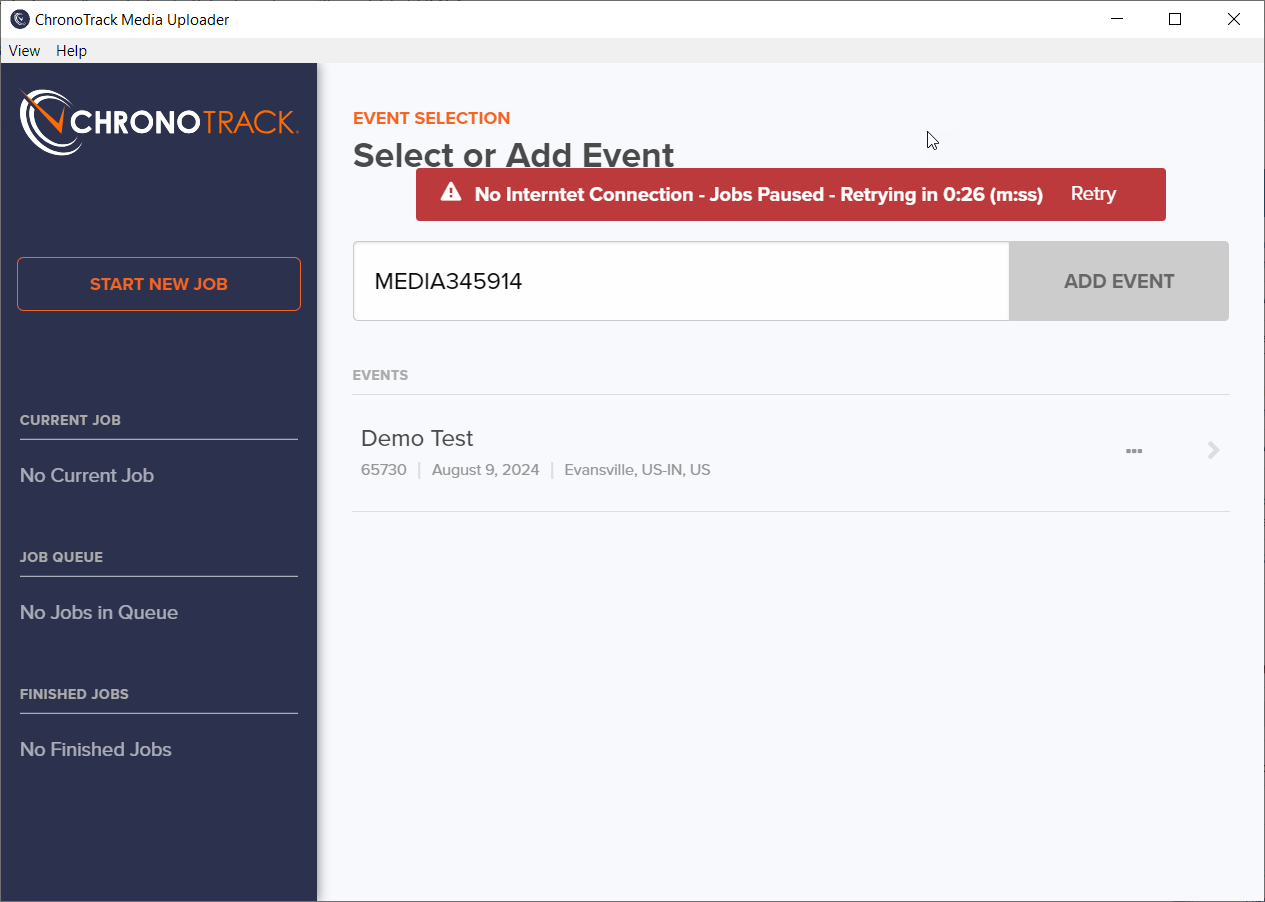
Task: Expand Demo Test with the chevron arrow
Action: pyautogui.click(x=1213, y=450)
